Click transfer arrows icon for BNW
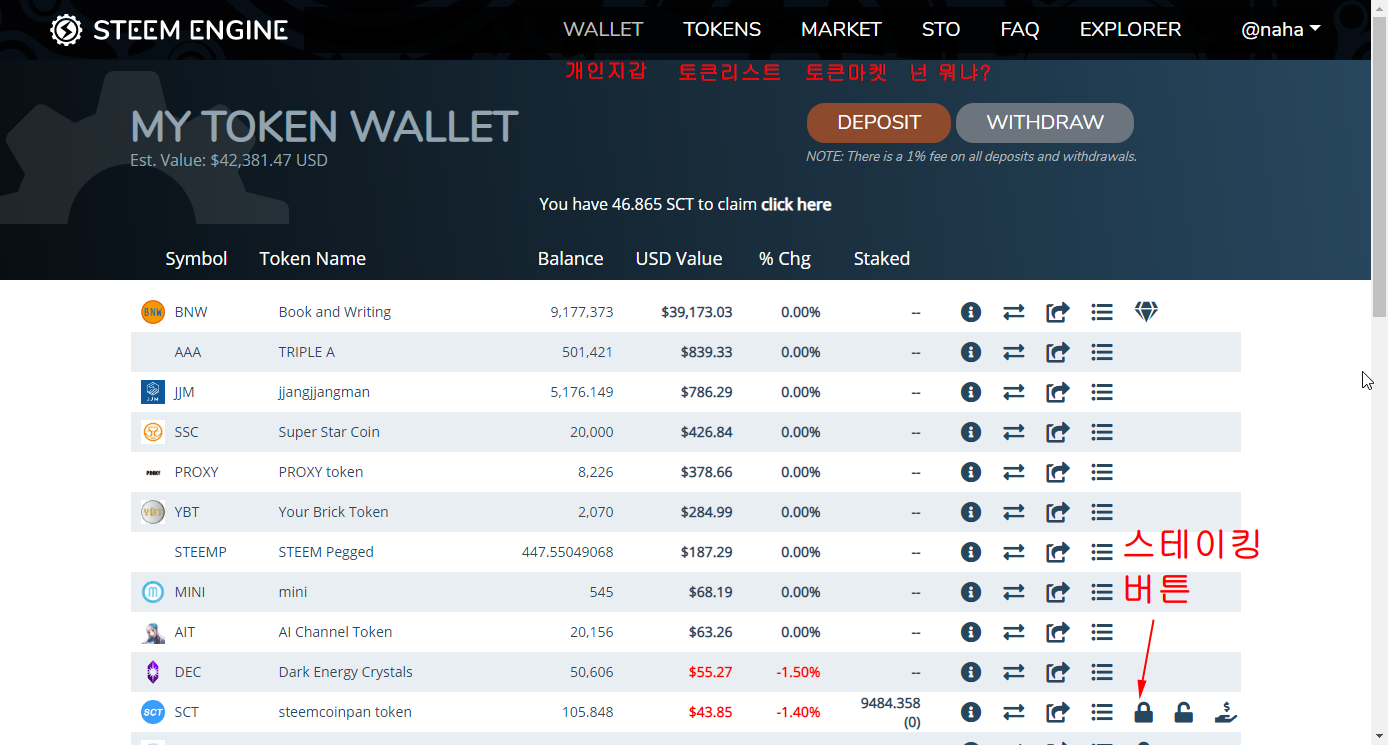This screenshot has width=1388, height=745. 1014,312
